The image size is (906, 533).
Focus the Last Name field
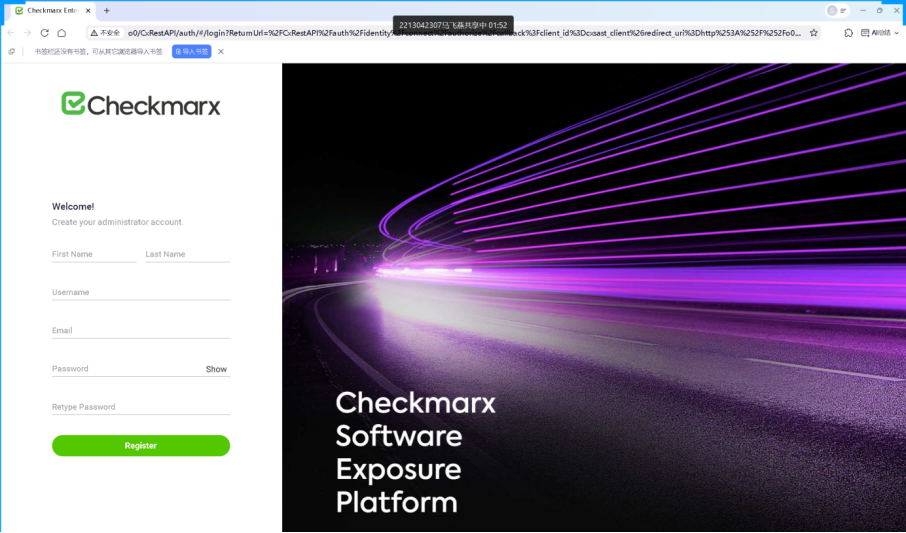[x=188, y=254]
